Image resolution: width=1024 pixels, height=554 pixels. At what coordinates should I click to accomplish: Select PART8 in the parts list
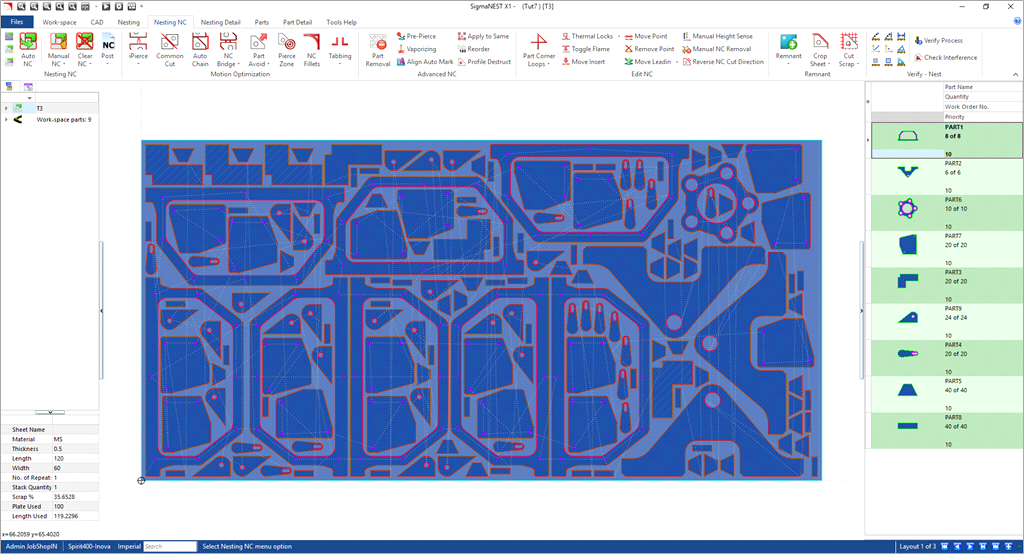(947, 431)
